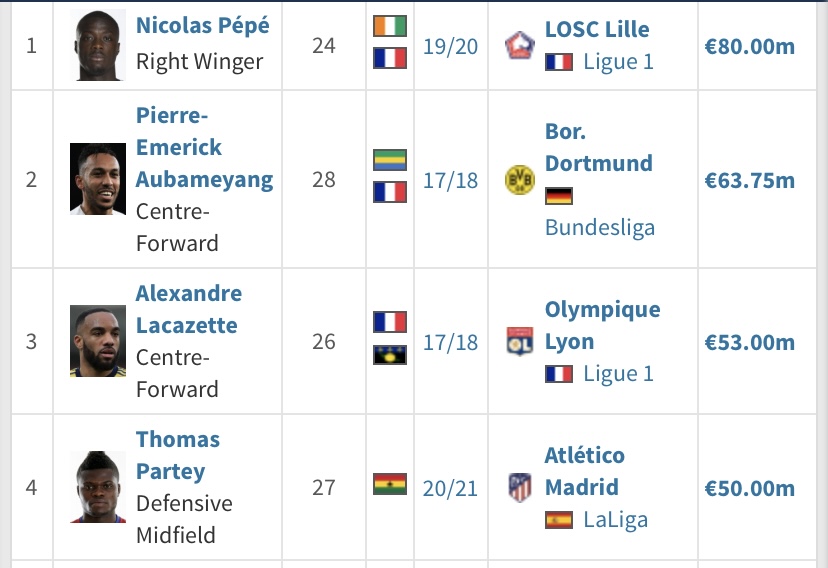Click Alexandre Lacazette's portrait thumbnail

(x=98, y=341)
